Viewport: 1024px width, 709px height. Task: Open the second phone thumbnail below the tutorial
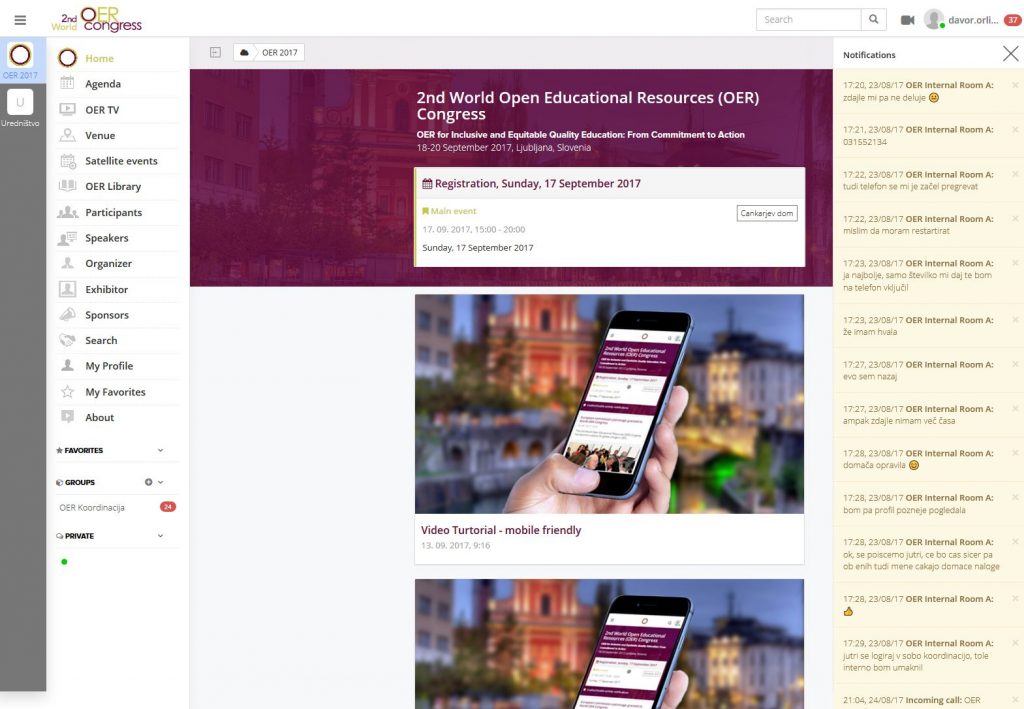[x=609, y=644]
